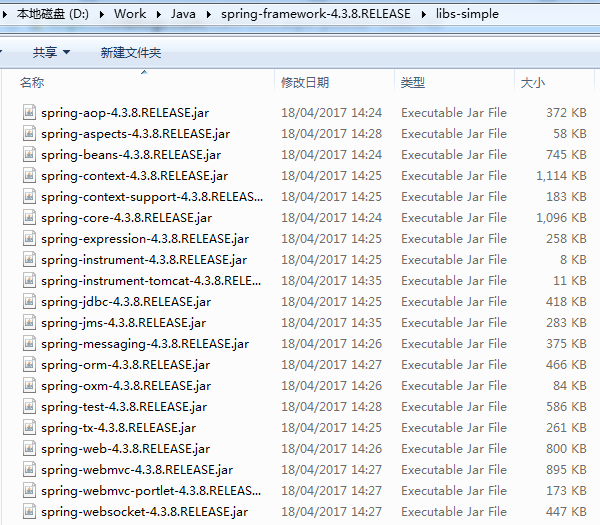Image resolution: width=600 pixels, height=525 pixels.
Task: Click the spring-tx jar file icon
Action: (29, 428)
